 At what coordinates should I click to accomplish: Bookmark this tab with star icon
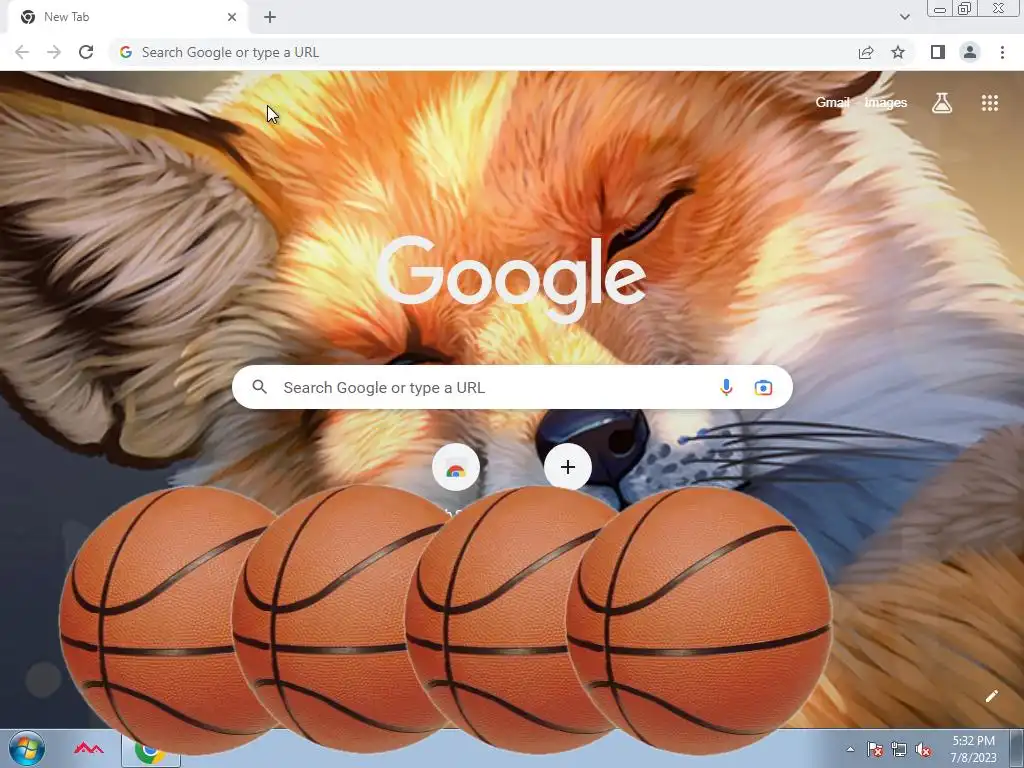[x=898, y=52]
